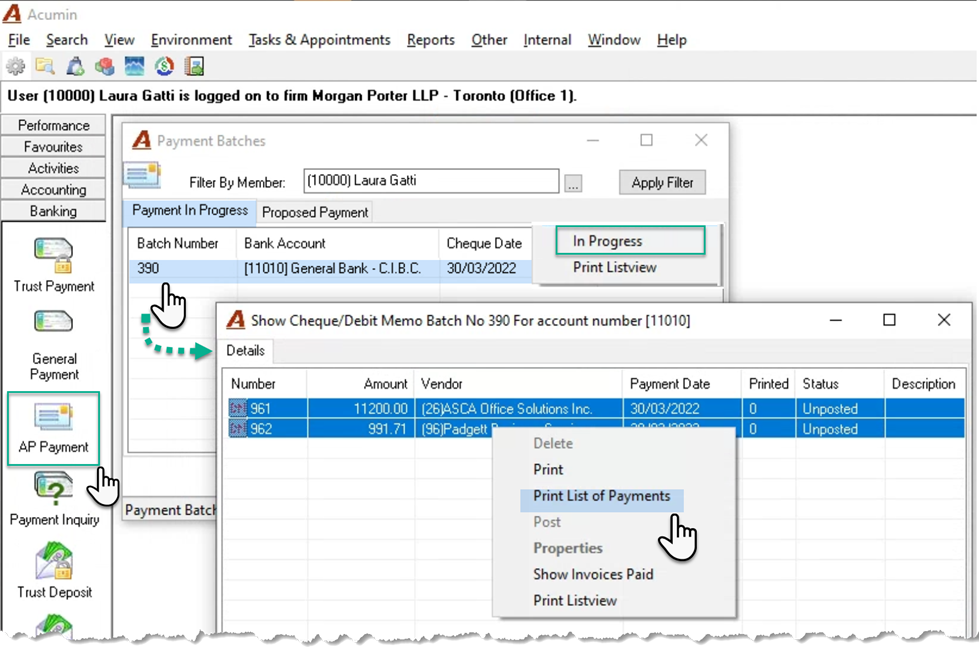Collapse the Banking sidebar section

[54, 211]
